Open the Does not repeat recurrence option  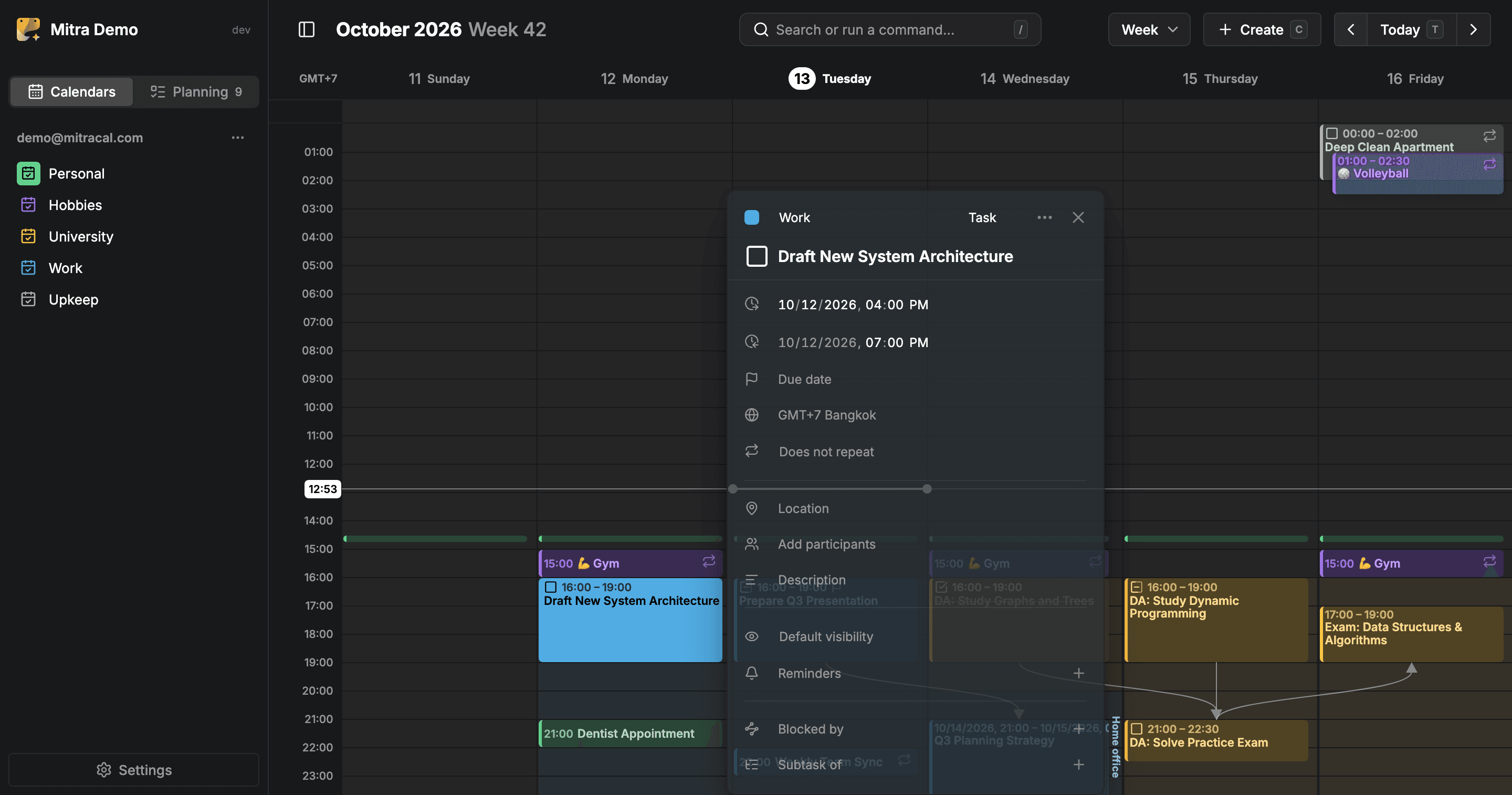pyautogui.click(x=826, y=452)
